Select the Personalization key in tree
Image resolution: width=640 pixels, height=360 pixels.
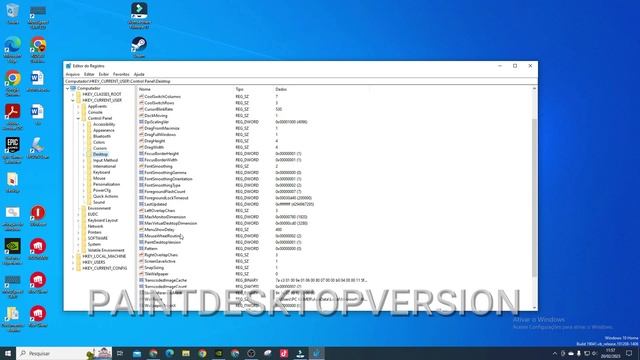[106, 184]
